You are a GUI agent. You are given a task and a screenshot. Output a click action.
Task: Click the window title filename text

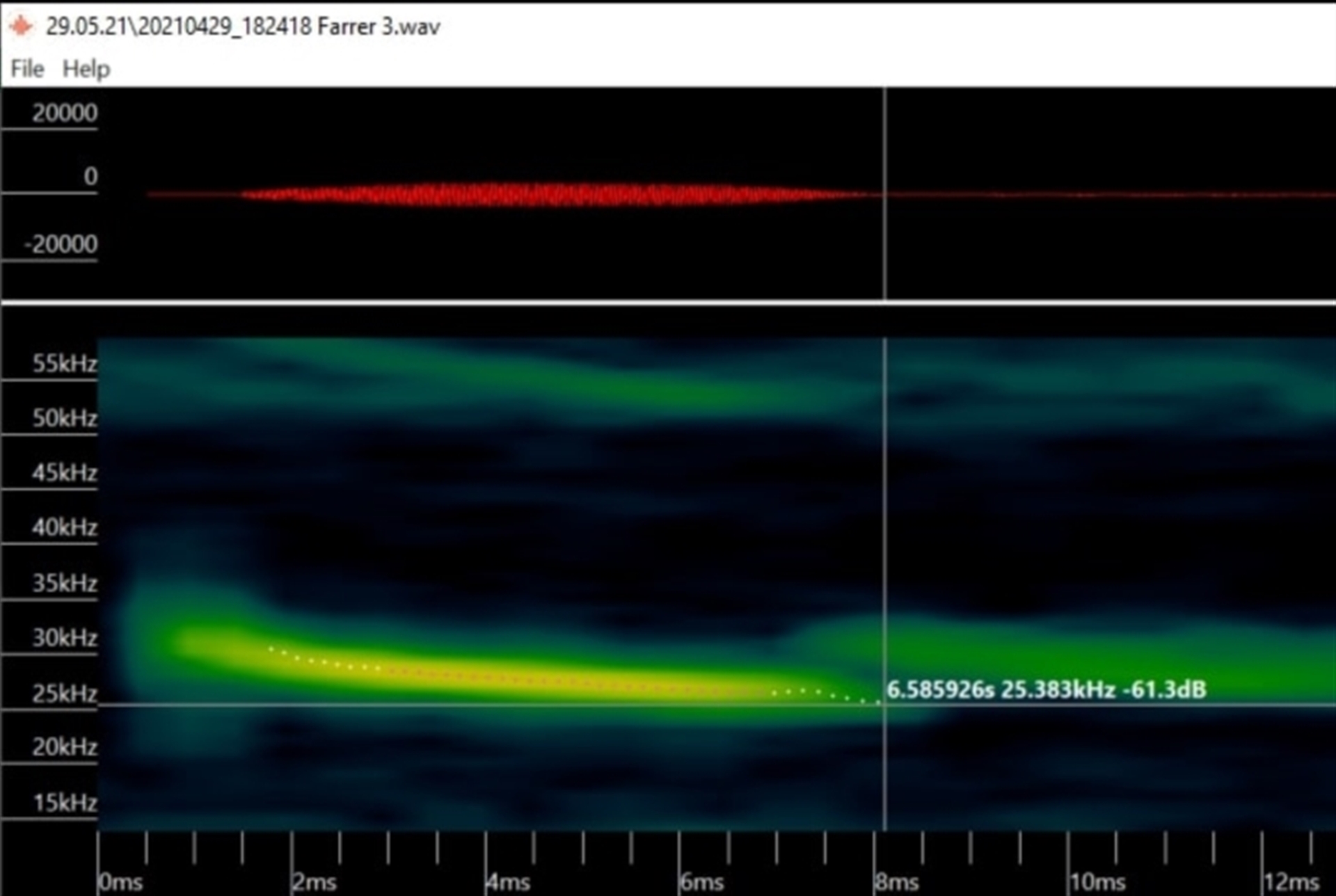(x=243, y=26)
